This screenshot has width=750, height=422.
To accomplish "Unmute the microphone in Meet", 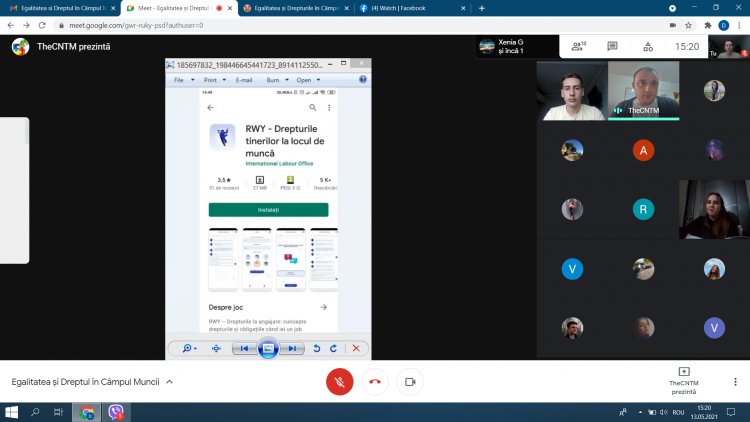I will (340, 381).
